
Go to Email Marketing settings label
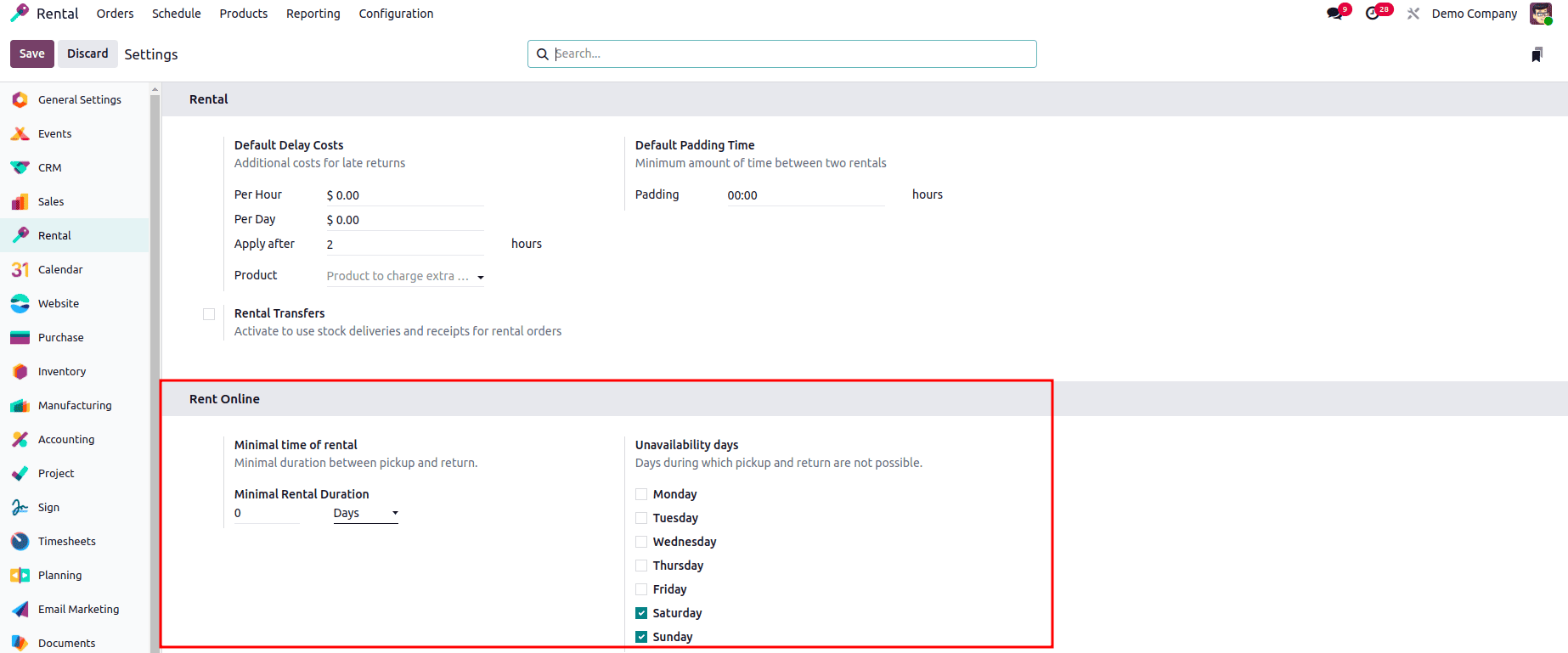click(79, 609)
